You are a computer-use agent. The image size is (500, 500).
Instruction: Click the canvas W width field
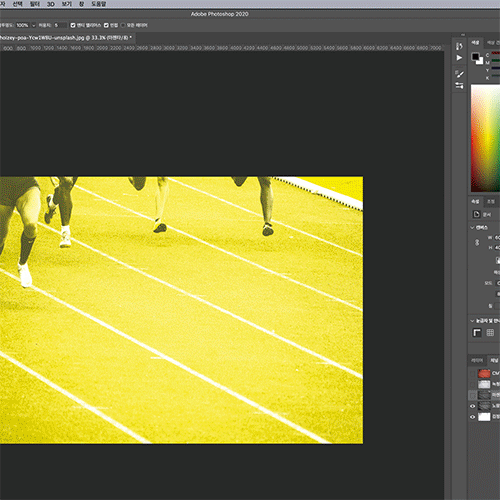coord(497,238)
